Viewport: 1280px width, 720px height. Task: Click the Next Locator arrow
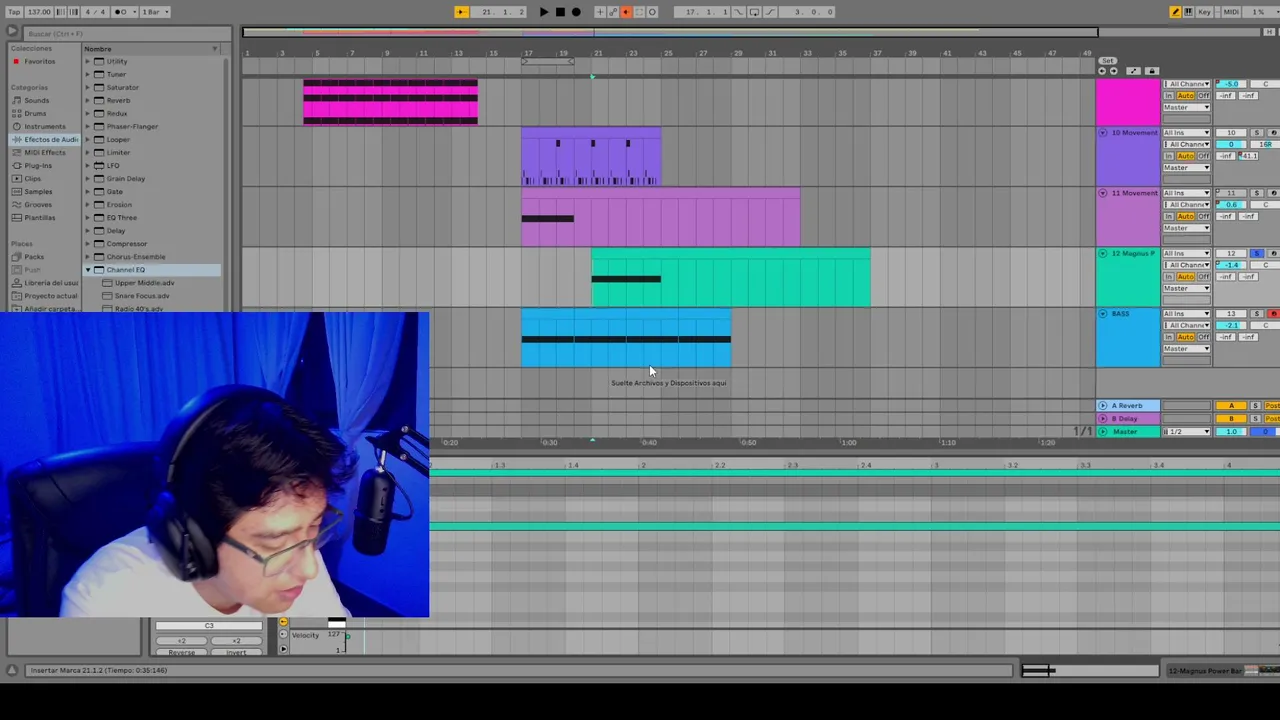point(1114,71)
